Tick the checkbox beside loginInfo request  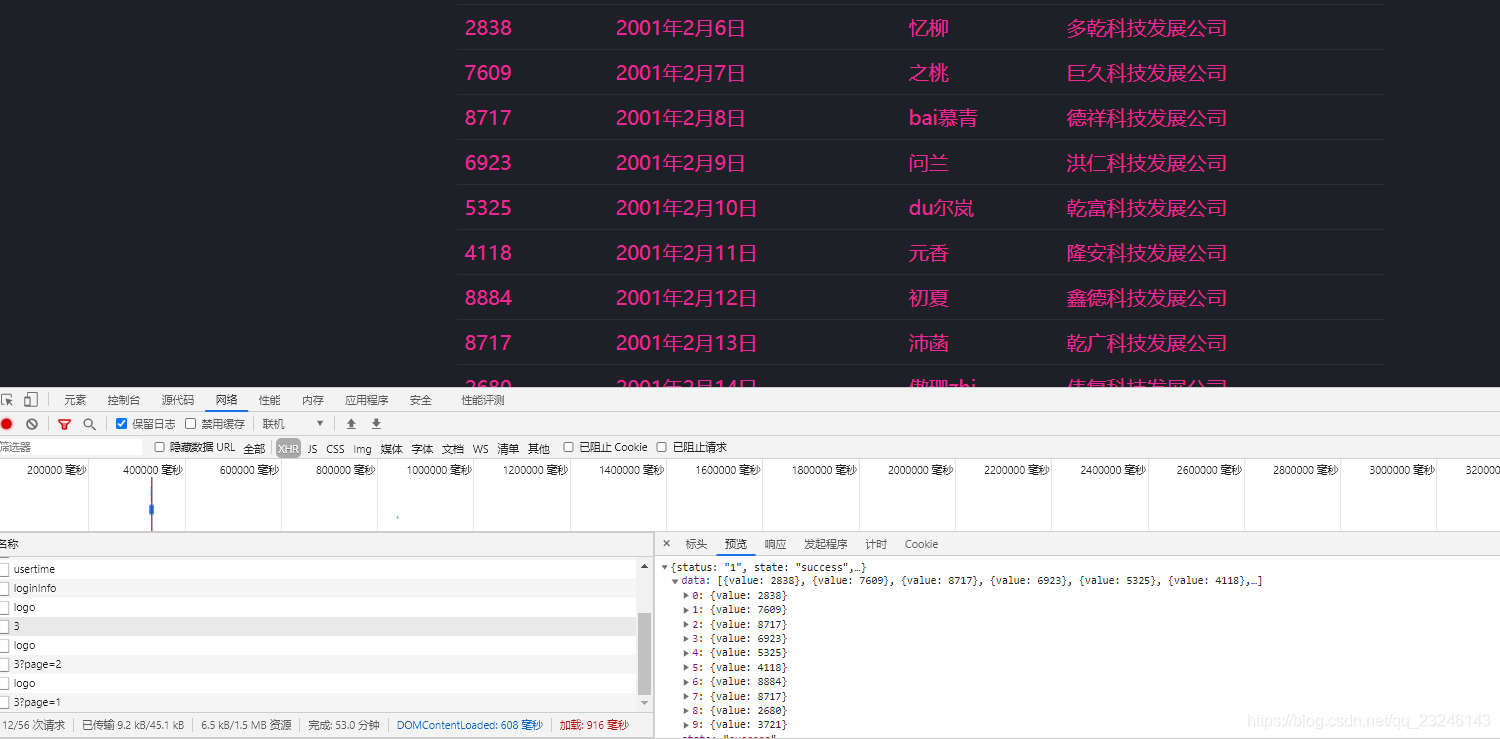coord(3,588)
